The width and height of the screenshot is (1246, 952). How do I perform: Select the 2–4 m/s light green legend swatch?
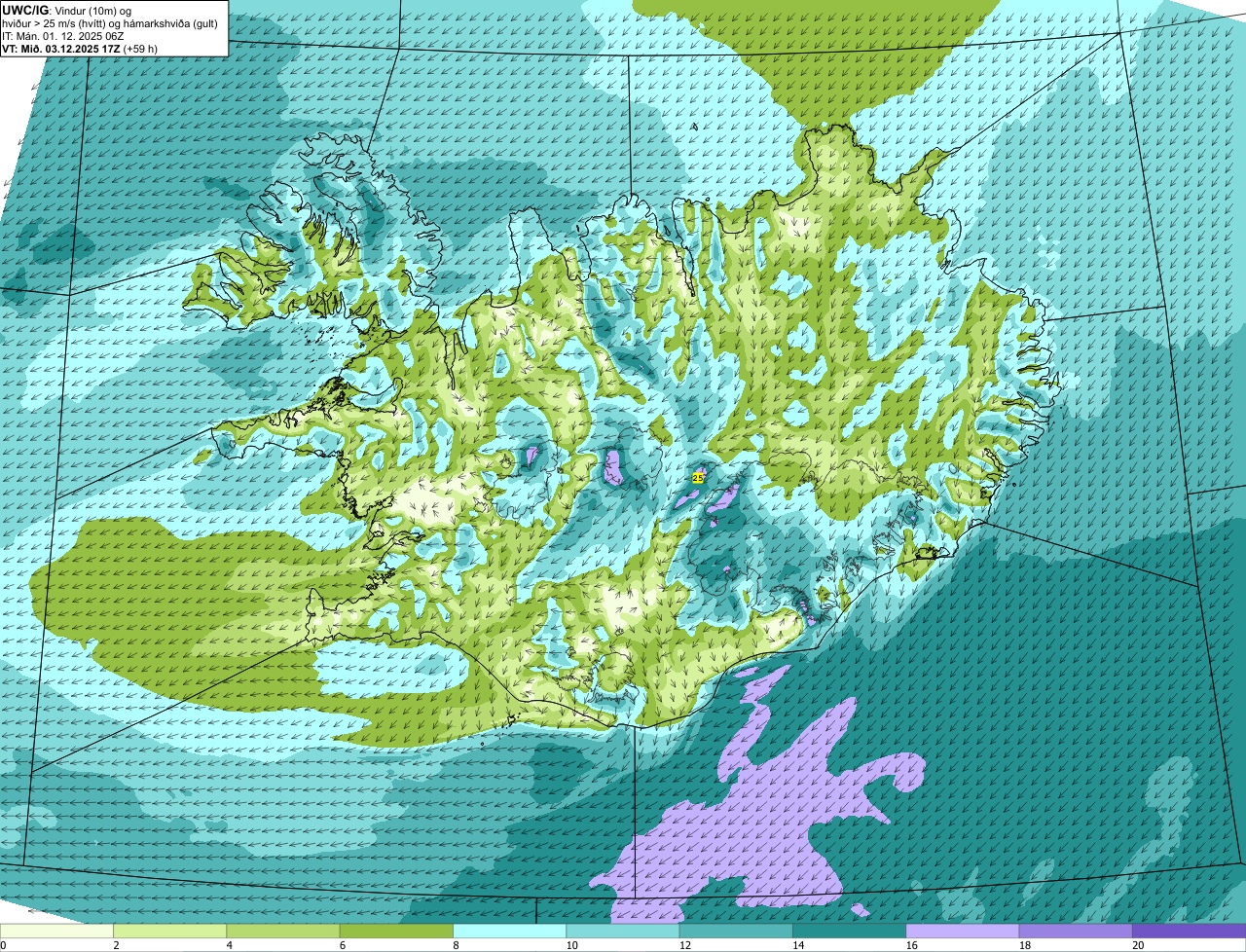pos(169,931)
